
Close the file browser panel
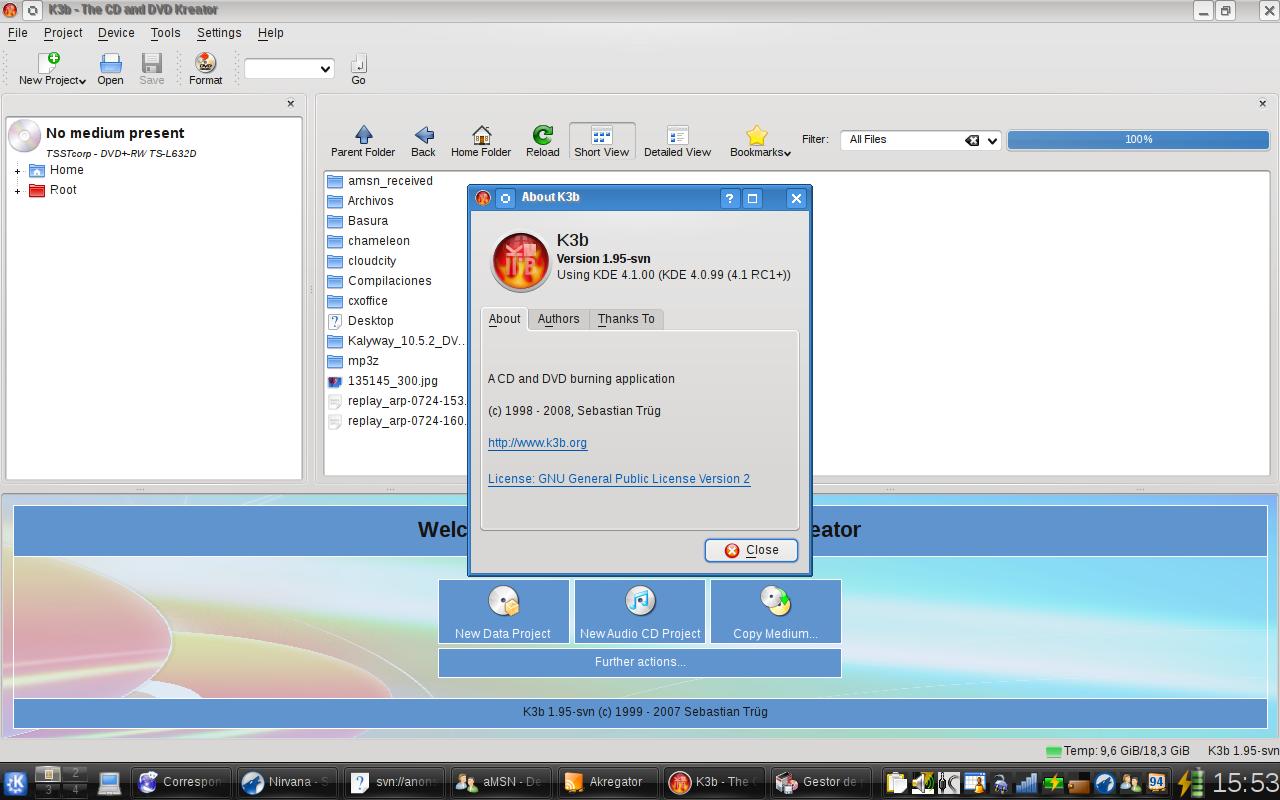(x=1262, y=103)
